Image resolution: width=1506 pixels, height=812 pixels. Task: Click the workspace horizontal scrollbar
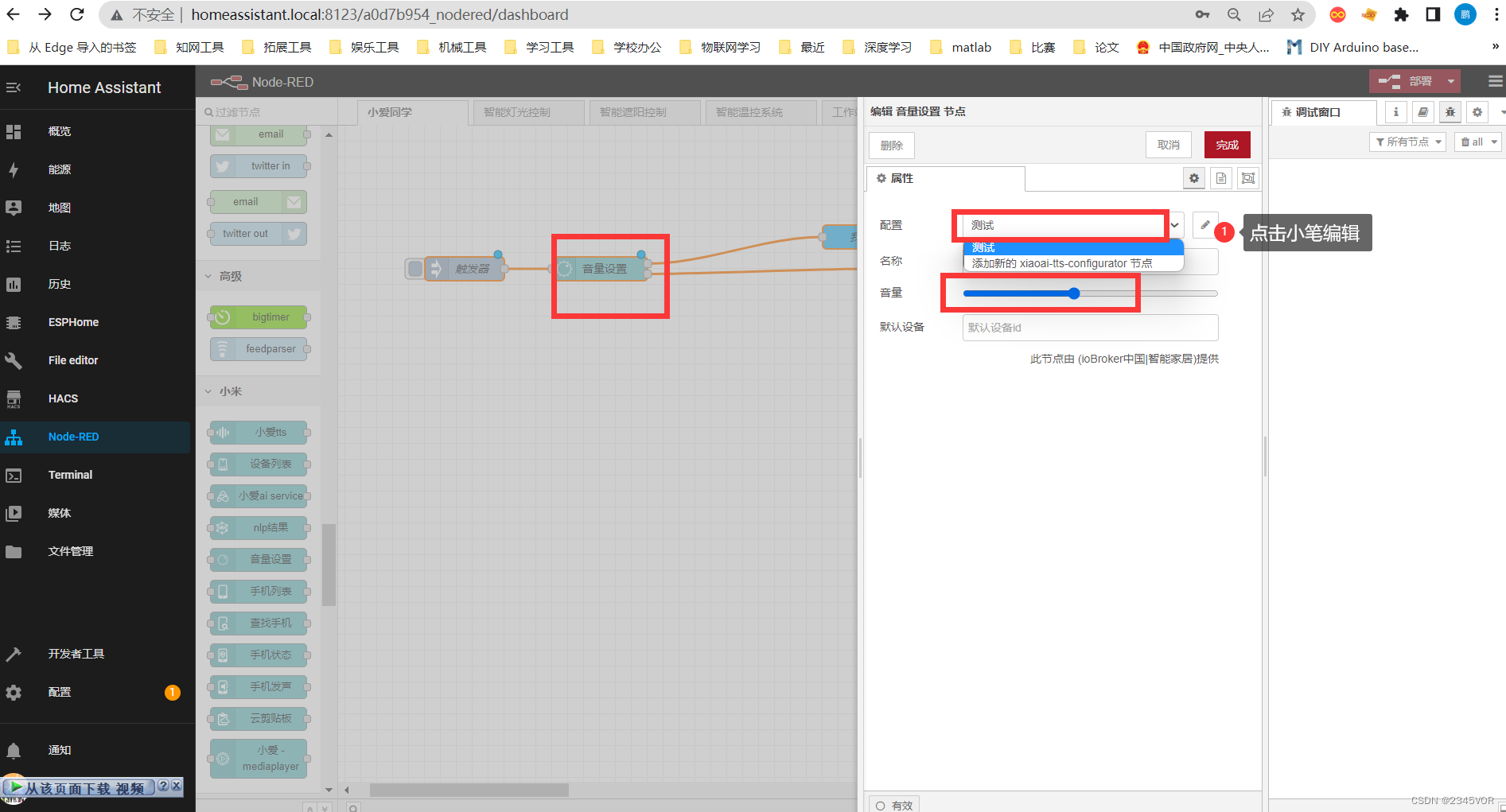pyautogui.click(x=469, y=790)
